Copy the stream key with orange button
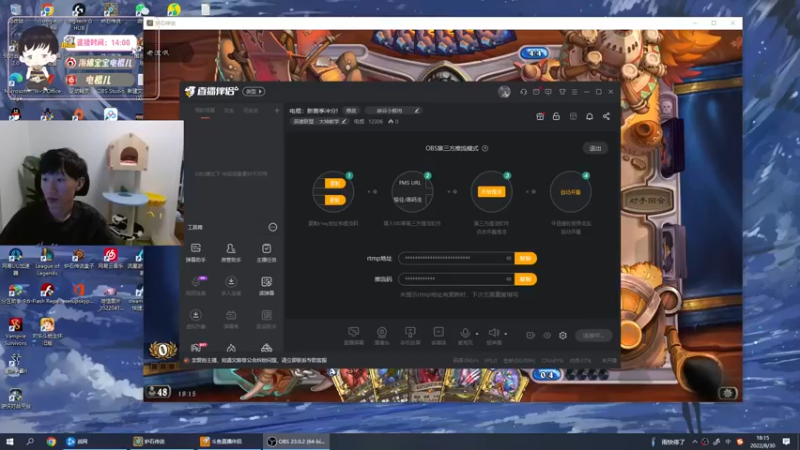 pyautogui.click(x=526, y=279)
